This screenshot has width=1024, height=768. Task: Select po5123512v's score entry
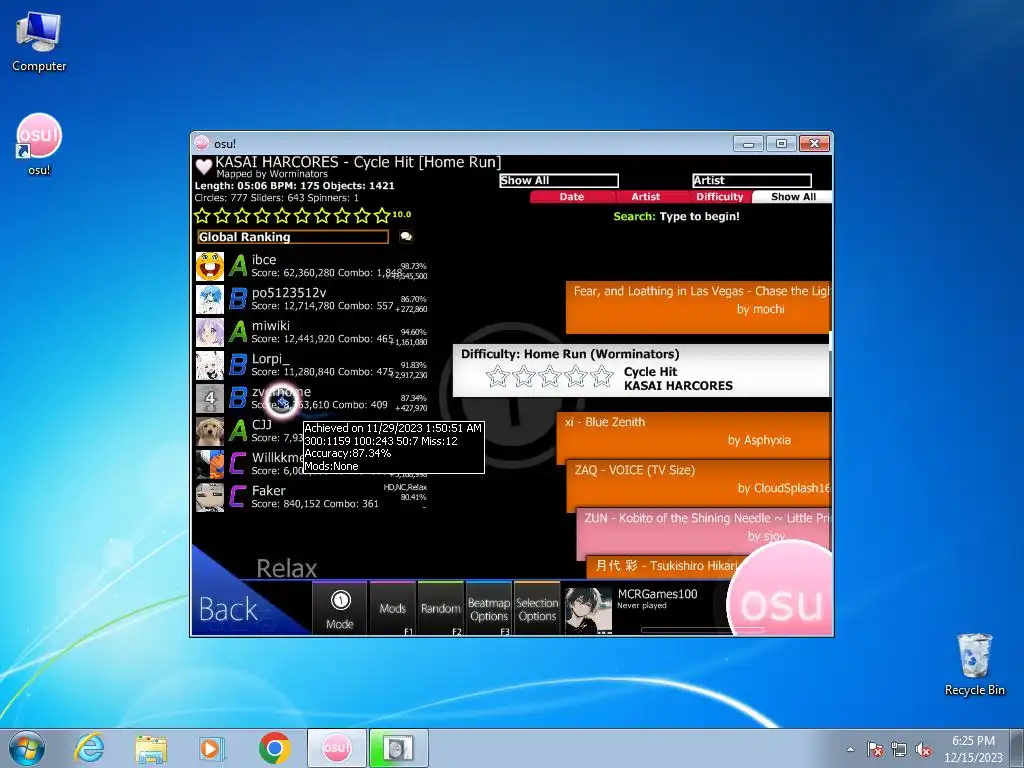tap(312, 299)
